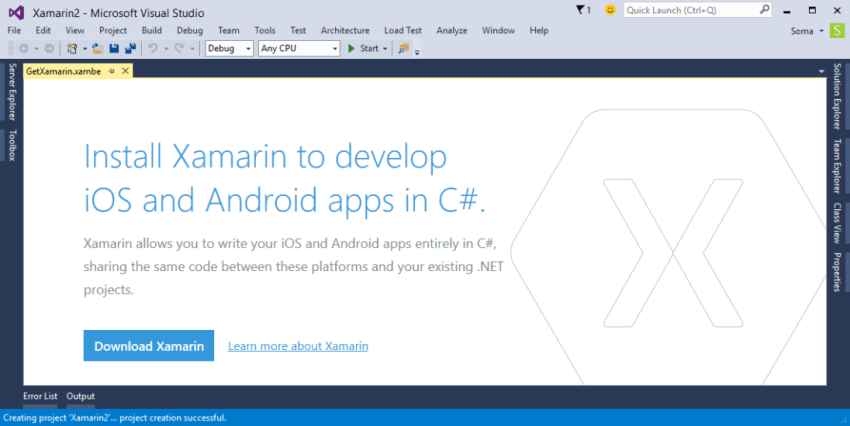
Task: Click the Save icon in the toolbar
Action: (114, 48)
